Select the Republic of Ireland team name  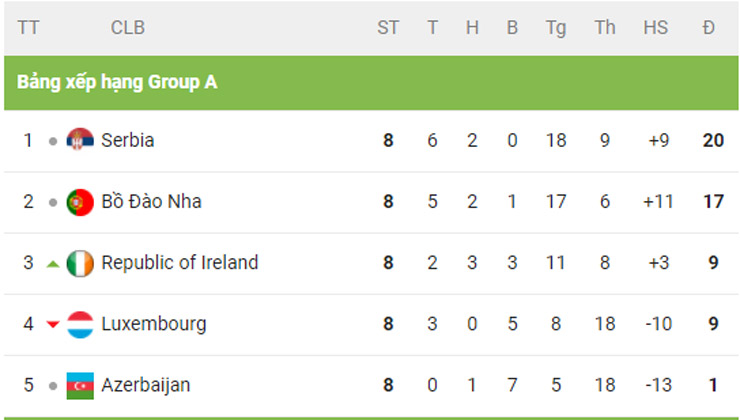[180, 263]
